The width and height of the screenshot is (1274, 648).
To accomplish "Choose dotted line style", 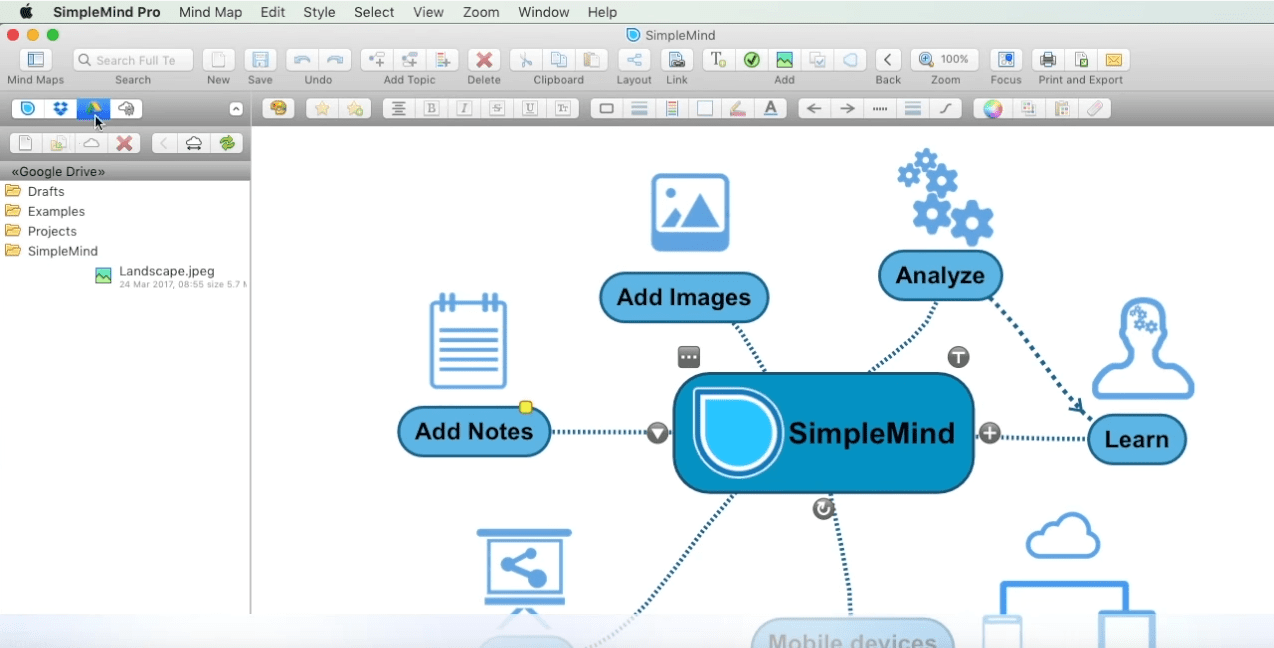I will tap(881, 109).
